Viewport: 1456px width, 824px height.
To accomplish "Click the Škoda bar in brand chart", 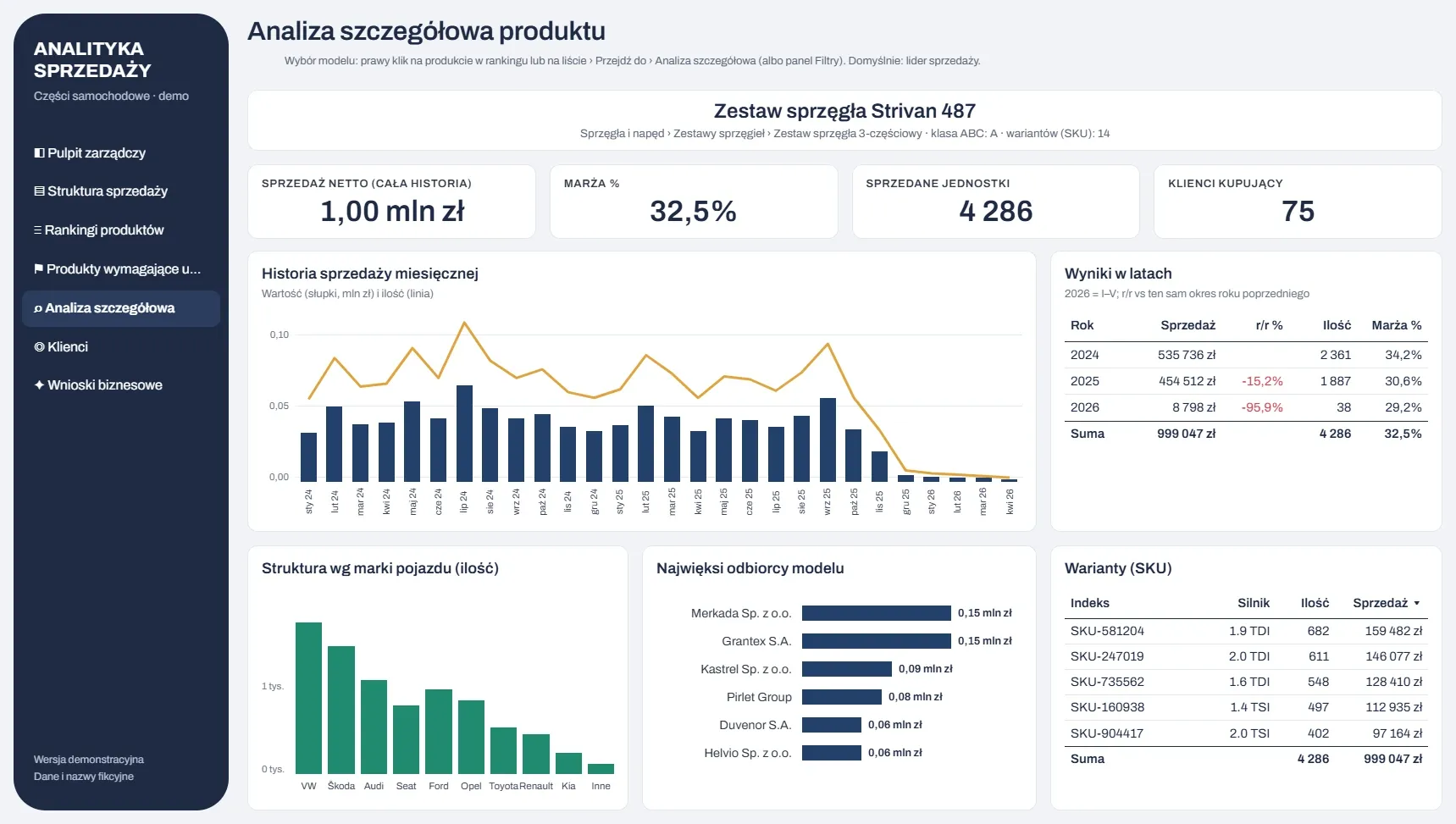I will tap(341, 710).
